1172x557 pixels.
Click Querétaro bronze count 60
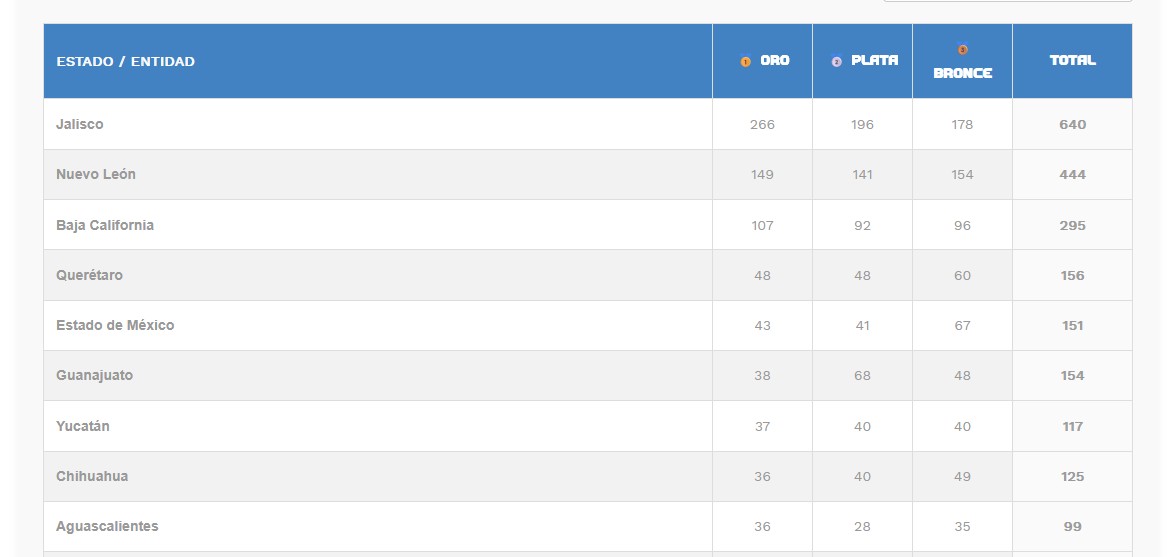[x=963, y=276]
